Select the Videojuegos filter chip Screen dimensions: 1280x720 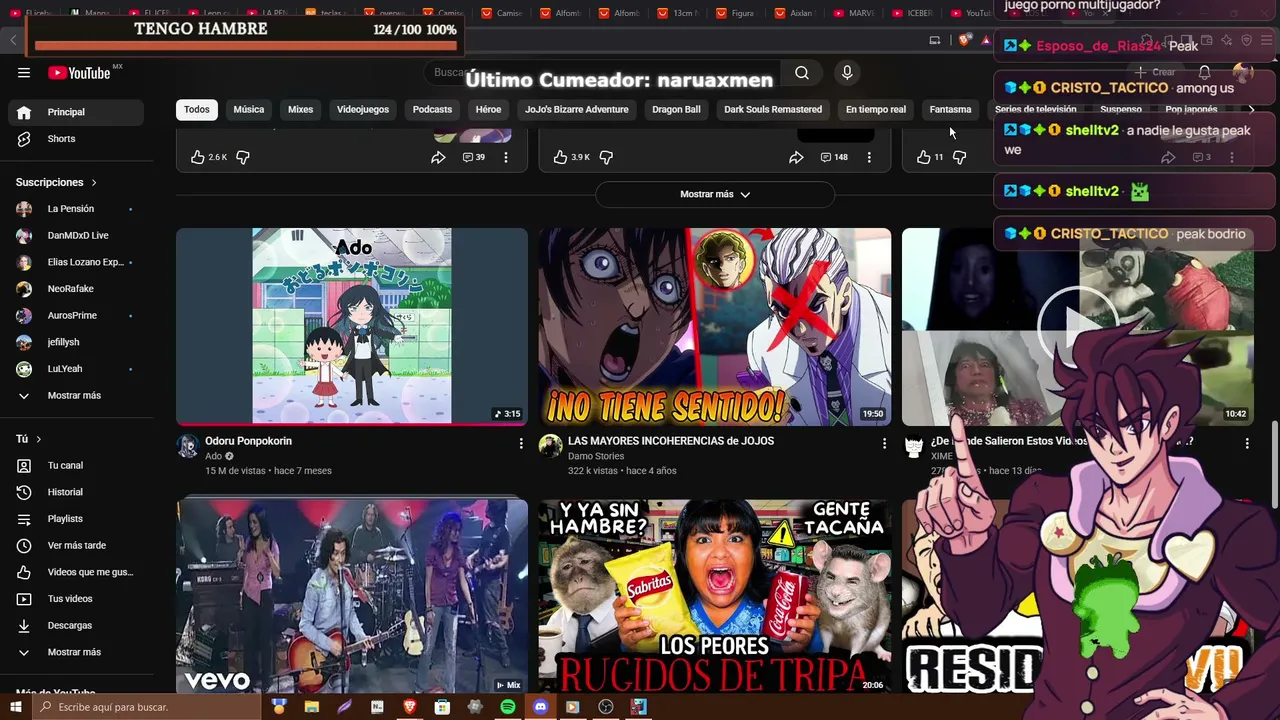363,109
